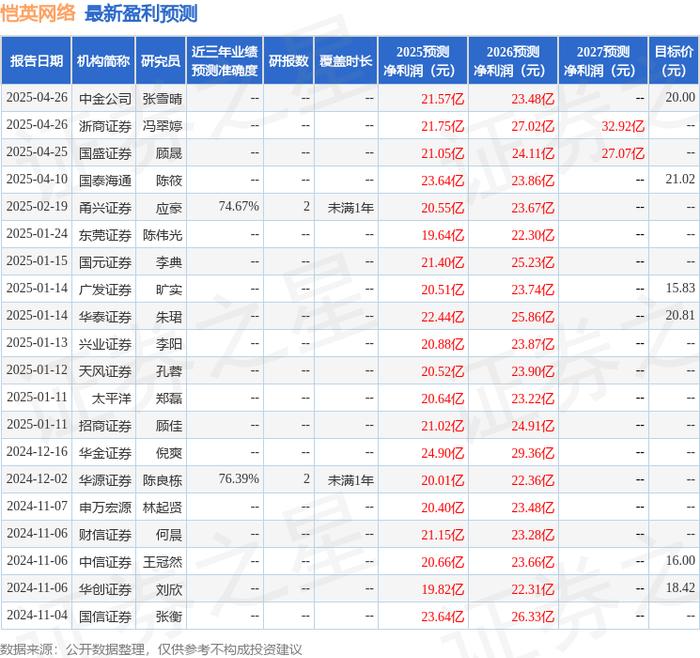This screenshot has width=700, height=658.
Task: Click analyst name 林起贤
Action: pos(162,507)
